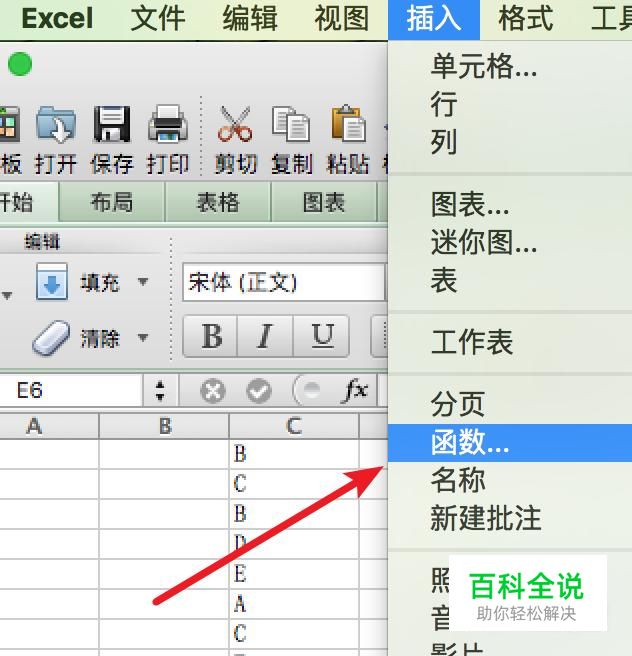Viewport: 632px width, 656px height.
Task: Click the Paste clipboard icon
Action: (348, 123)
